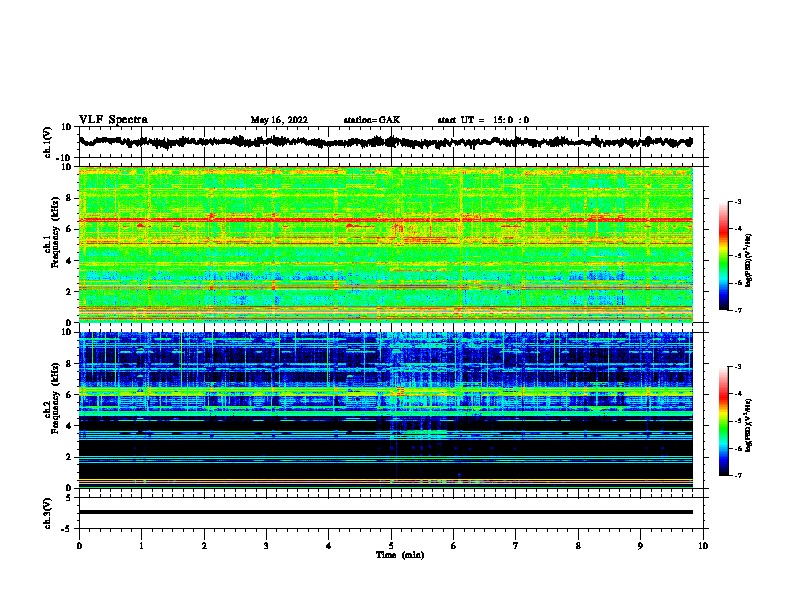Click the color bar beside the ch.1 spectrogram
Viewport: 792px width, 612px height.
tap(724, 256)
